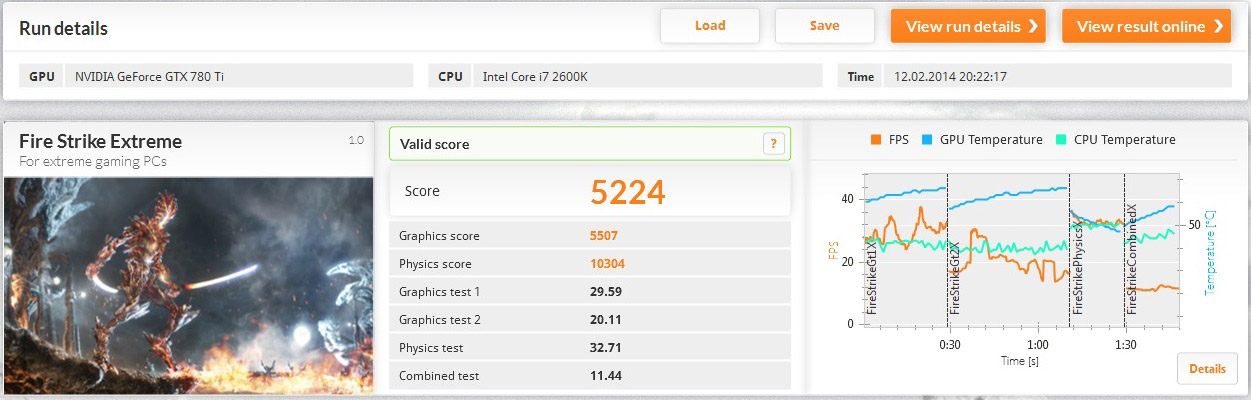Click the Save button
The image size is (1251, 400).
coord(824,26)
